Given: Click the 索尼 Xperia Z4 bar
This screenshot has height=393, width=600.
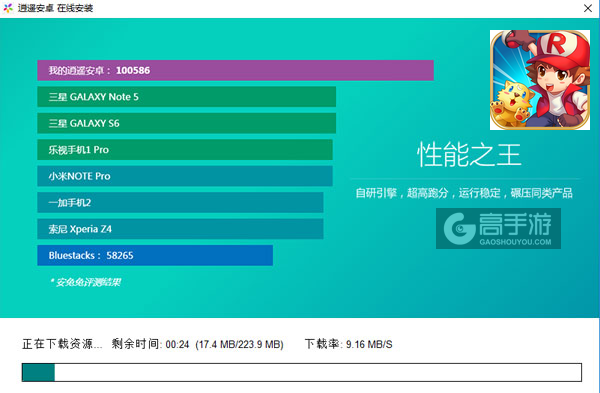Looking at the screenshot, I should 180,229.
